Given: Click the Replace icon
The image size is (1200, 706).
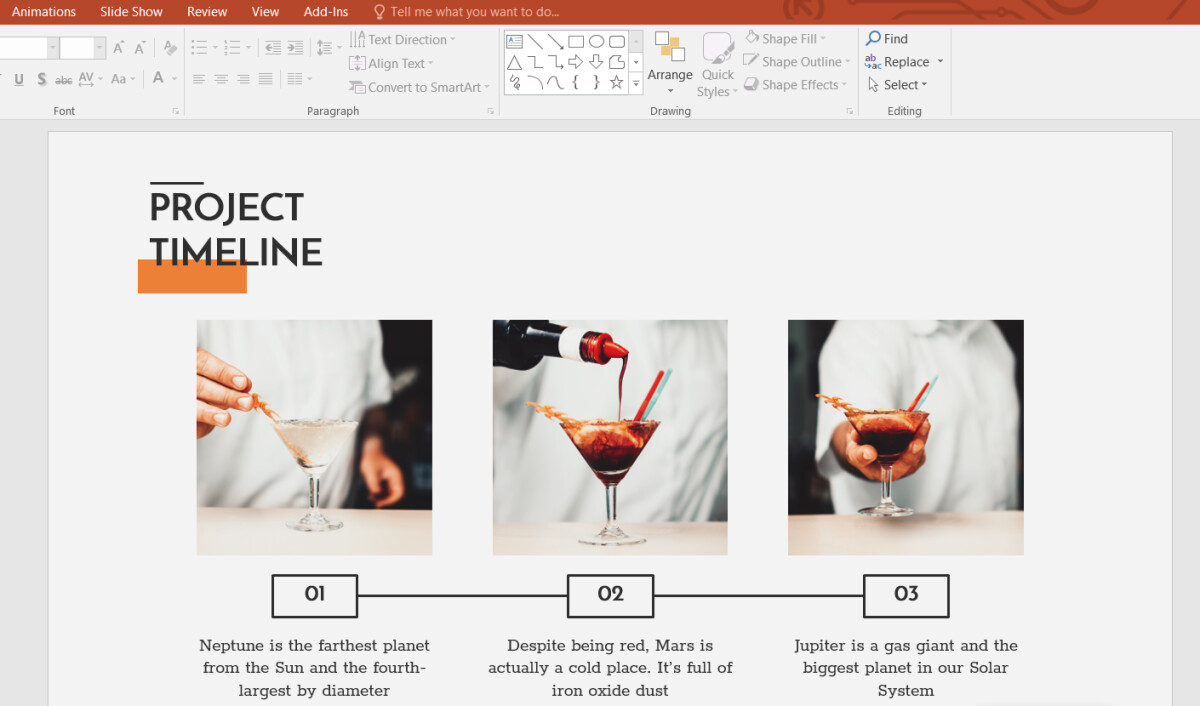Looking at the screenshot, I should (899, 61).
